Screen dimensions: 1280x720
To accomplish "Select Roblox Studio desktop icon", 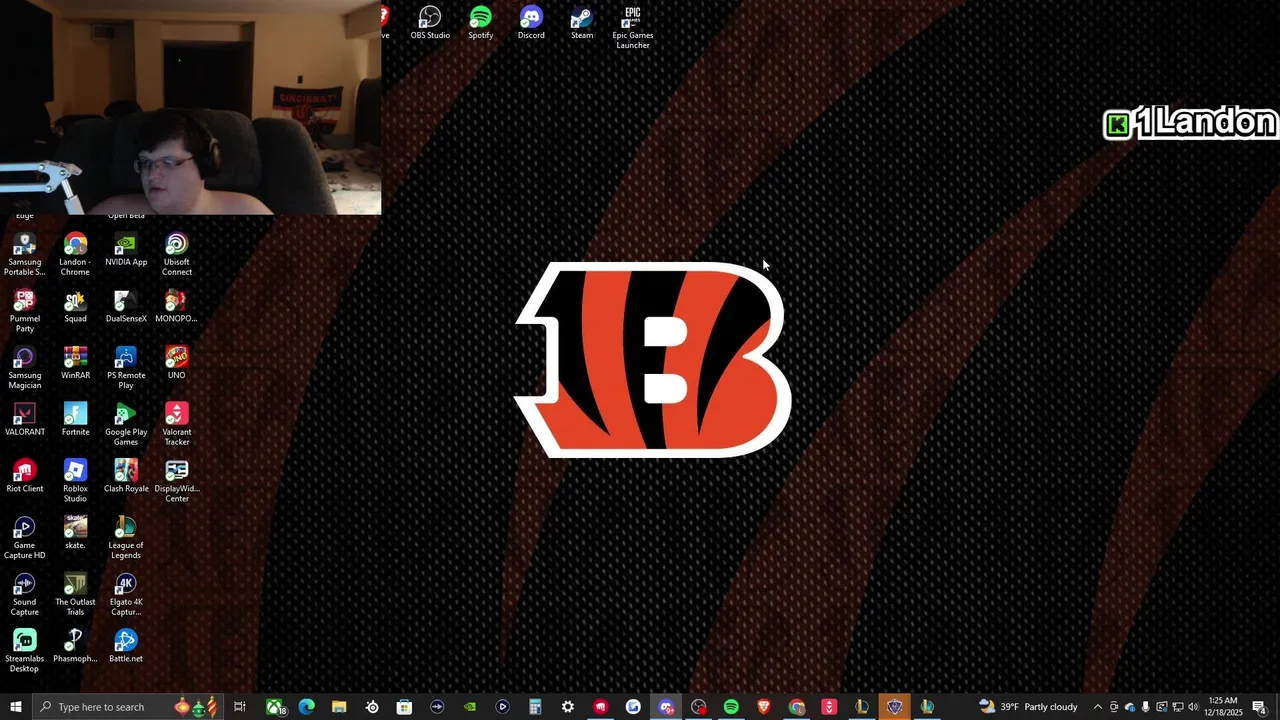I will (x=75, y=482).
